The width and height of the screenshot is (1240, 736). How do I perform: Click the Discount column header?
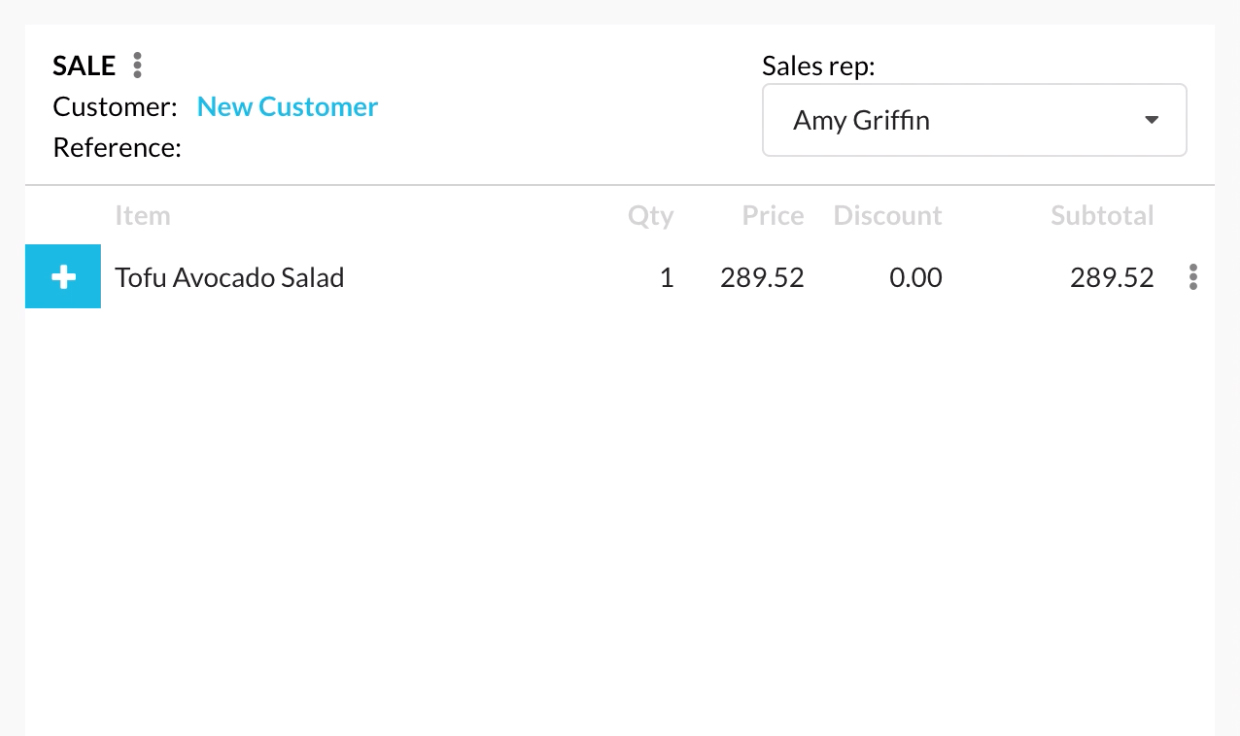click(x=888, y=215)
